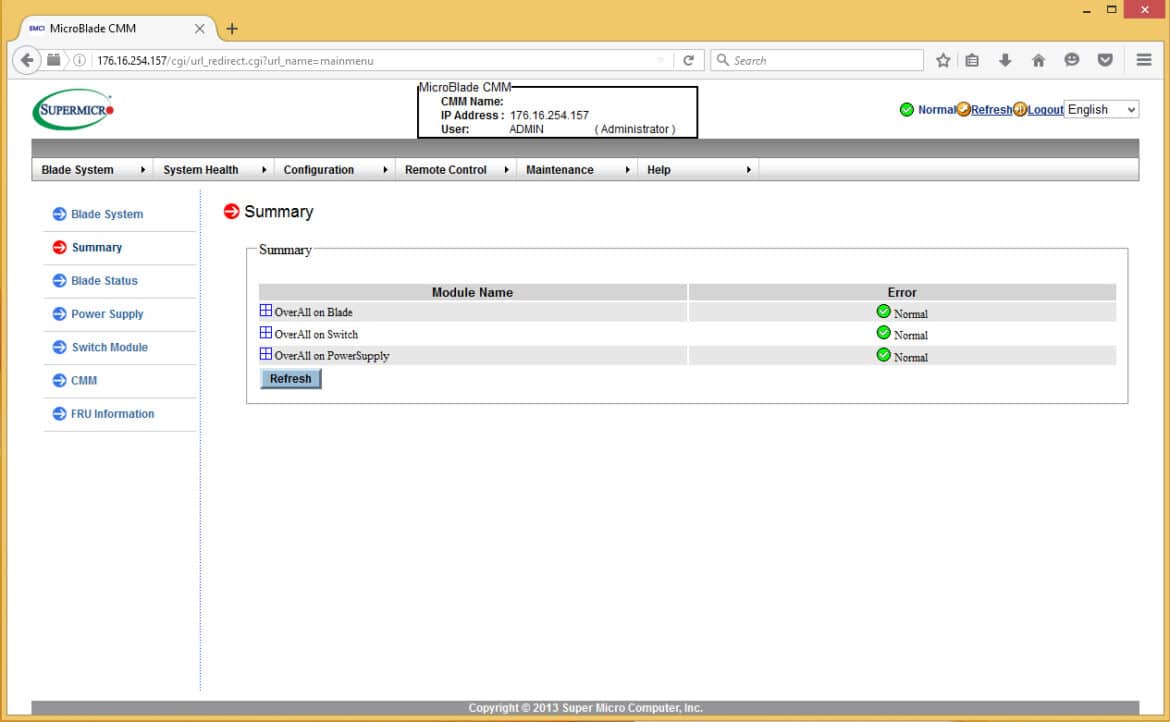Click the green Normal status icon in header
Image resolution: width=1170 pixels, height=722 pixels.
pyautogui.click(x=907, y=110)
